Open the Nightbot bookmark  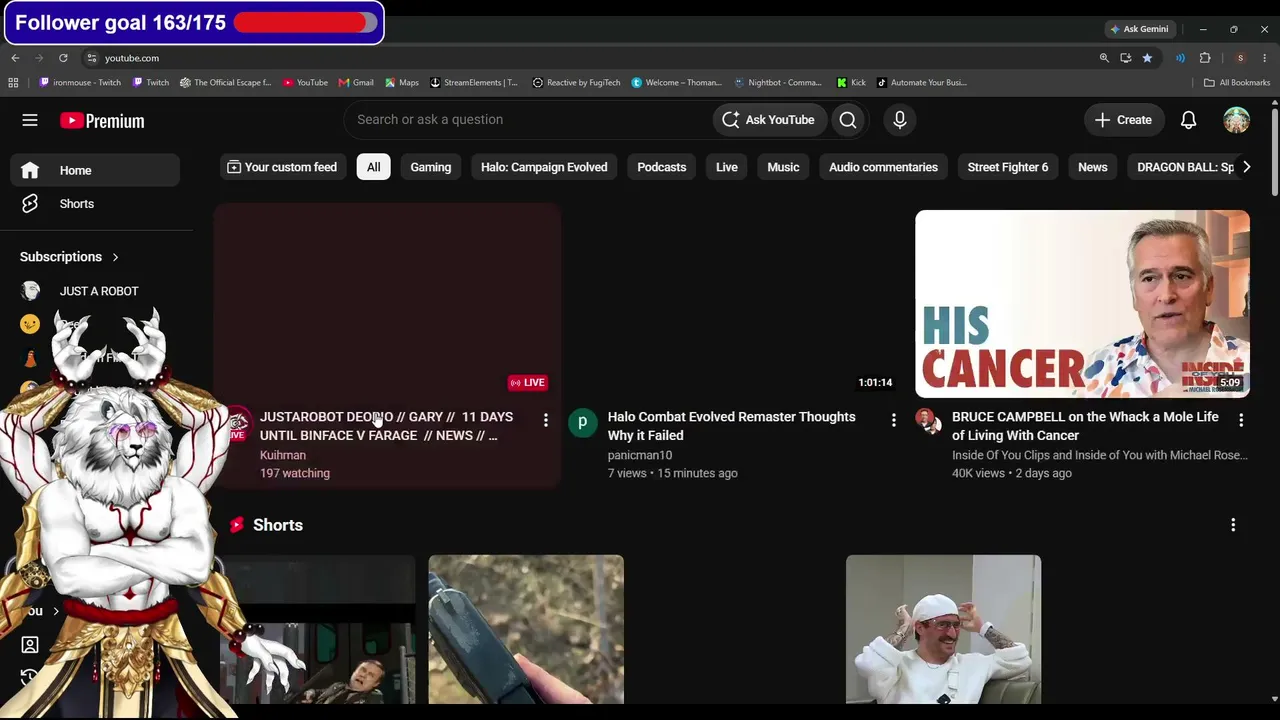point(778,83)
